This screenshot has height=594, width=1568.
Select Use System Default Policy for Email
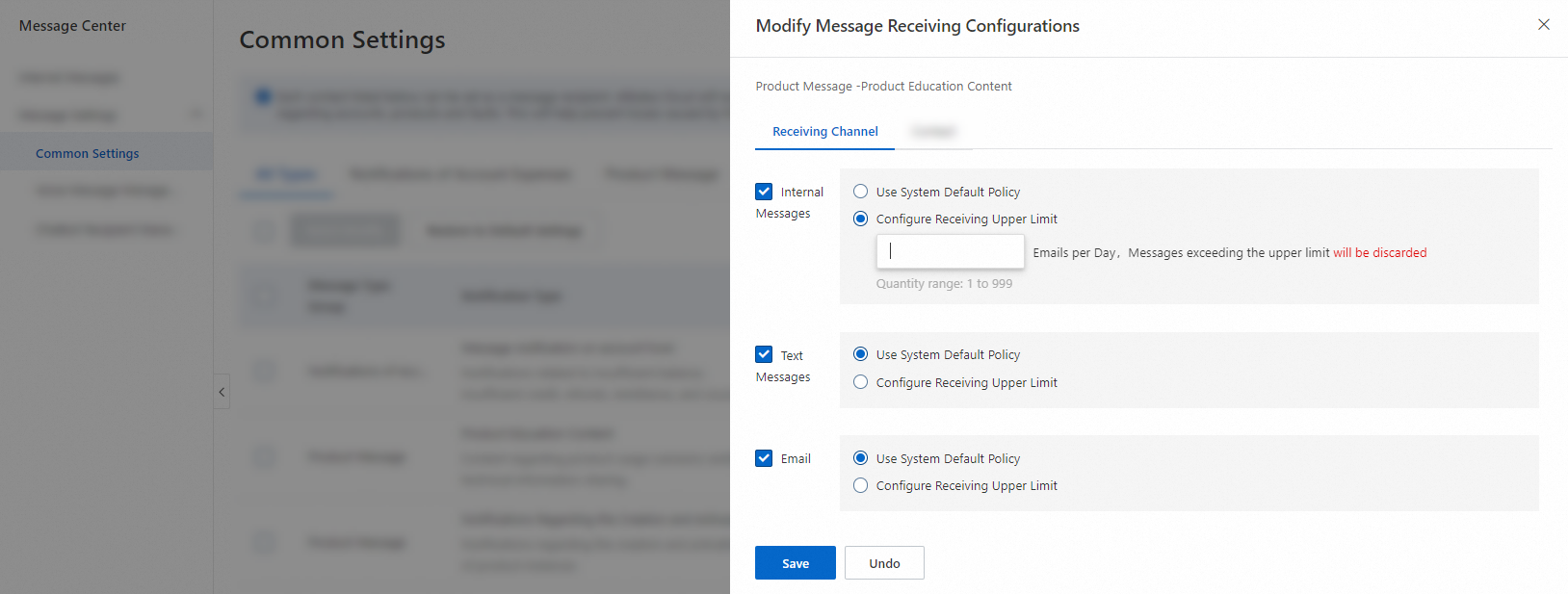tap(861, 458)
